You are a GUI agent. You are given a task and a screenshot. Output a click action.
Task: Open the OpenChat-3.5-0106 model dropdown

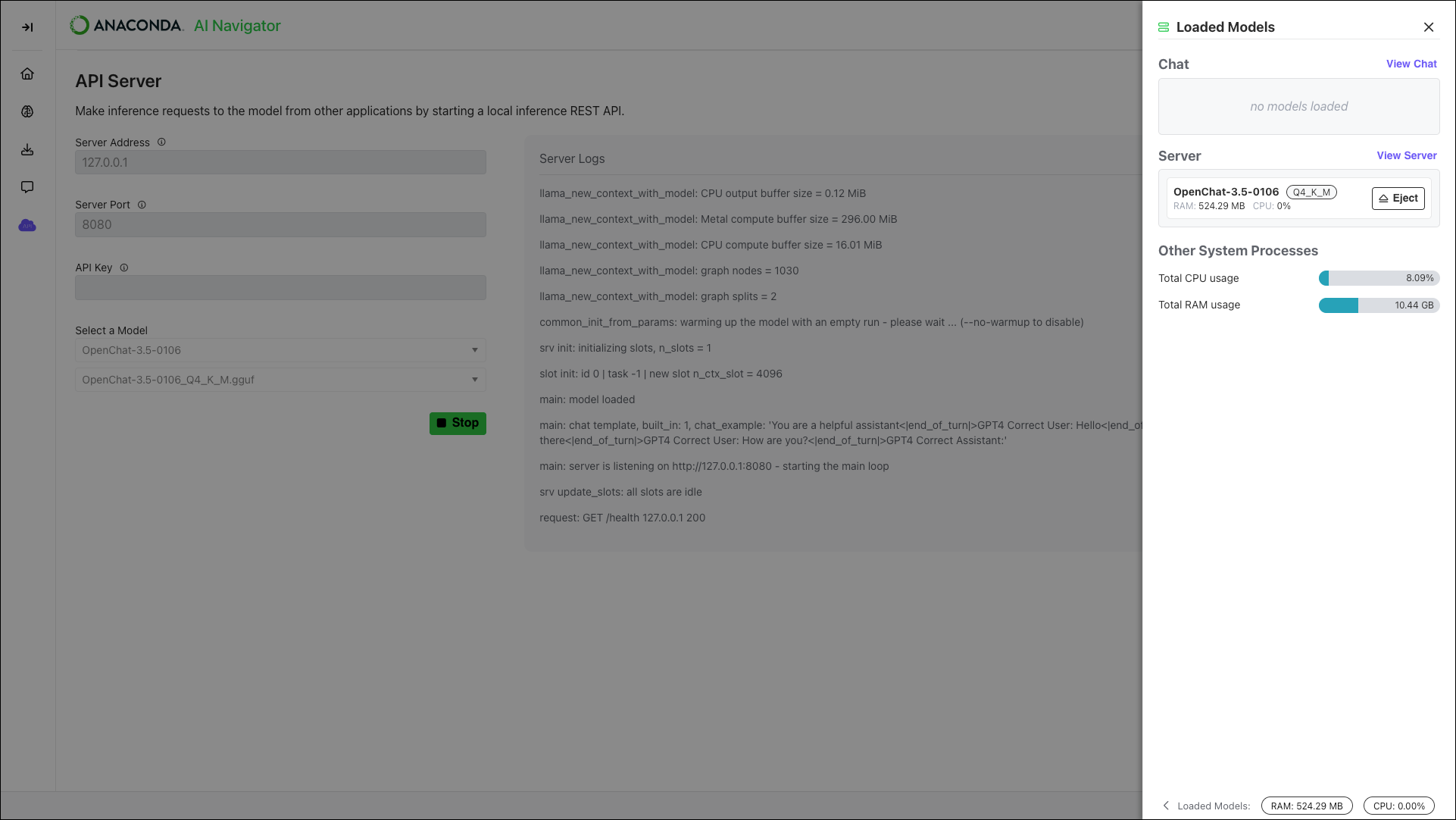point(280,350)
